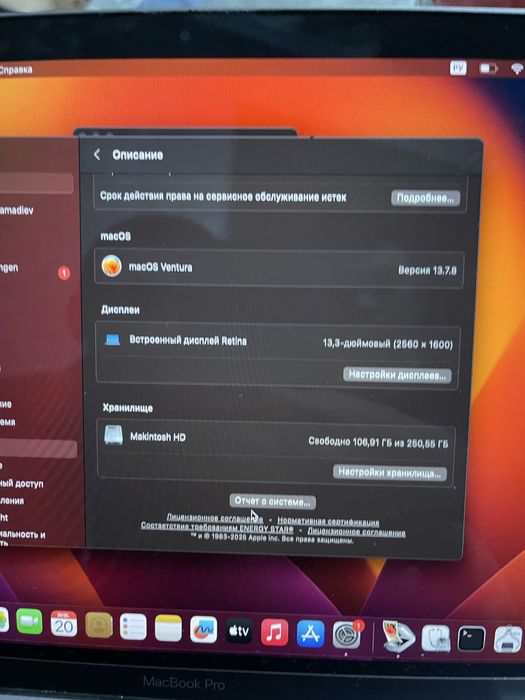Click the Отчет о системе... button
525x700 pixels.
pyautogui.click(x=272, y=501)
